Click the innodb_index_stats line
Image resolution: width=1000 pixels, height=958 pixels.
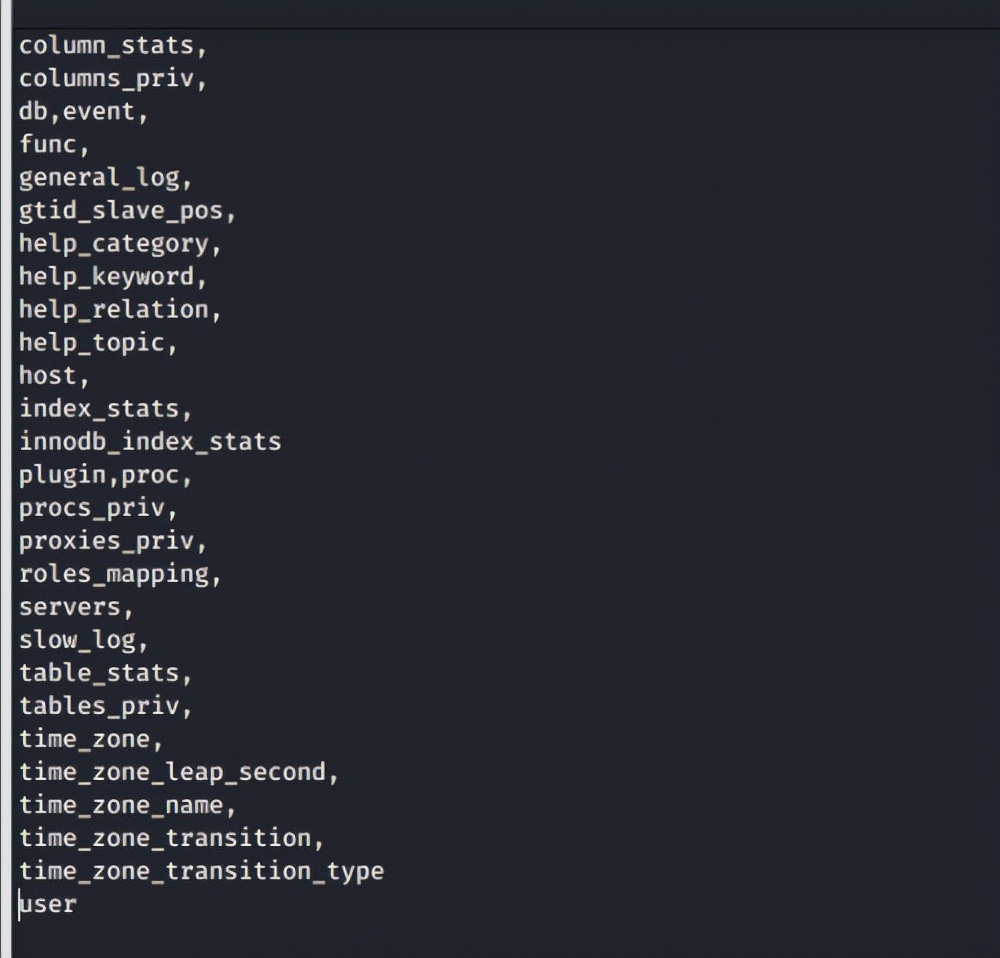[150, 441]
